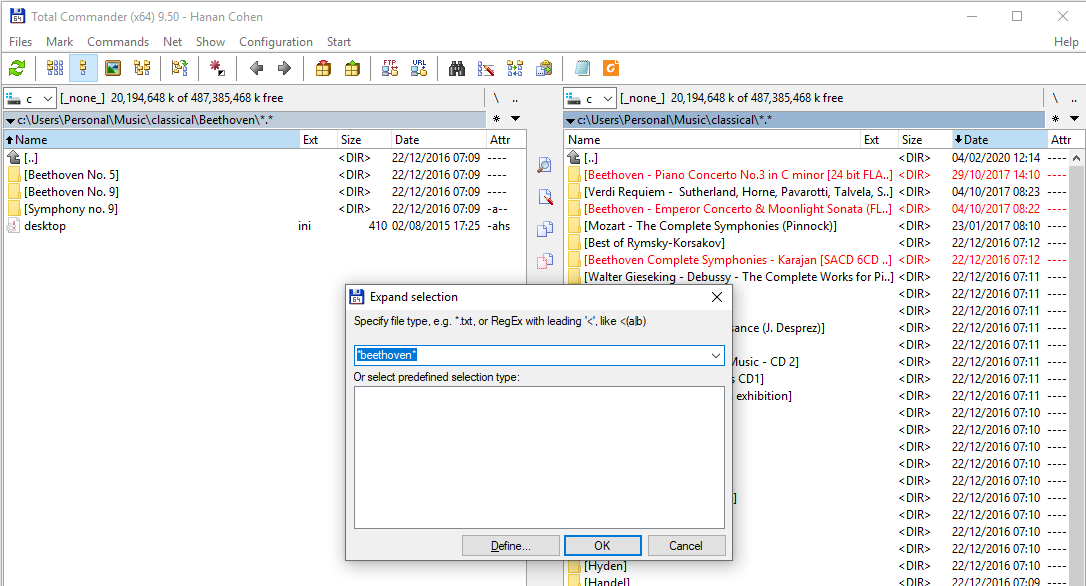Click the predefined selection type list box

[x=539, y=457]
